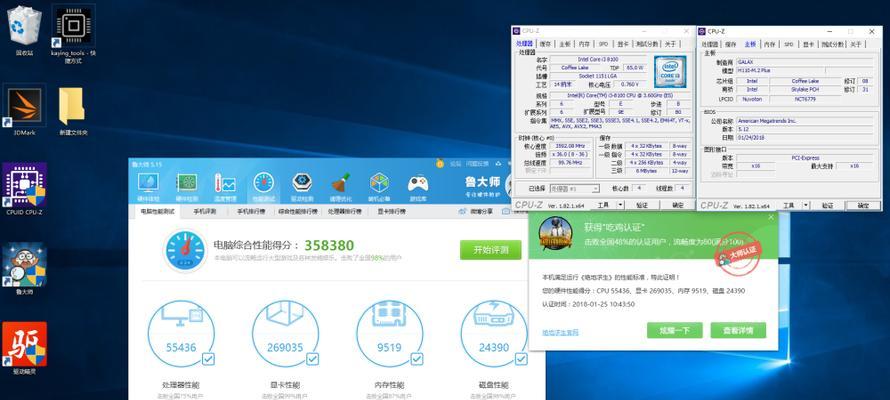Open SPD tab in GALAX mainboard CPU-Z window
The height and width of the screenshot is (400, 890).
pos(789,44)
